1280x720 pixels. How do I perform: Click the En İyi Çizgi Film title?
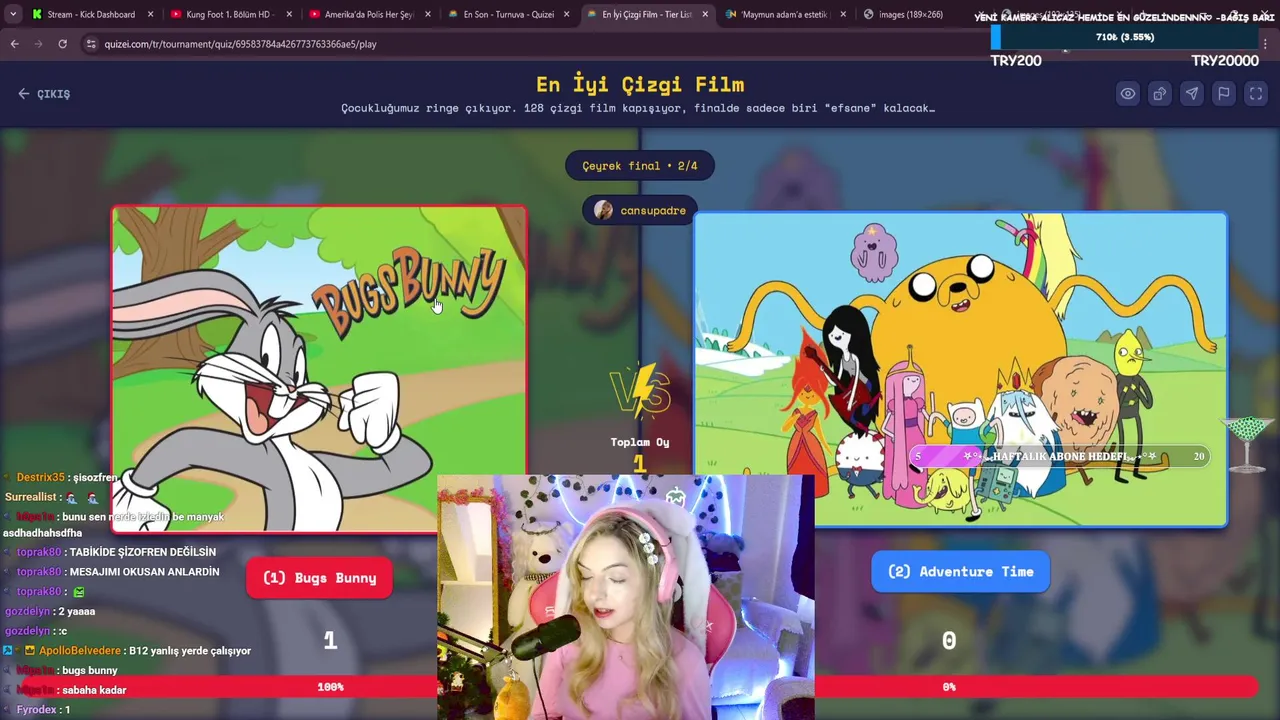[x=640, y=84]
